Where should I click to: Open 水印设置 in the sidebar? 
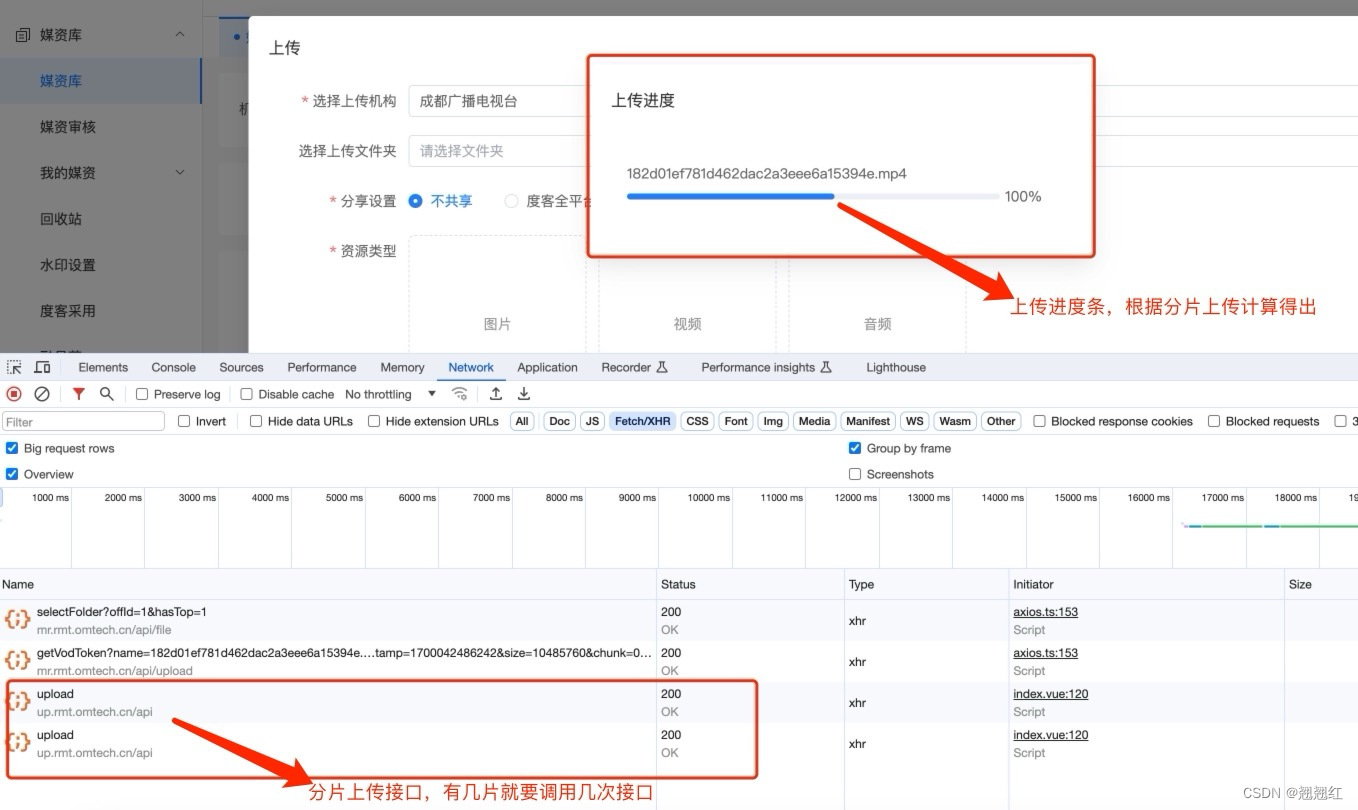[x=68, y=265]
